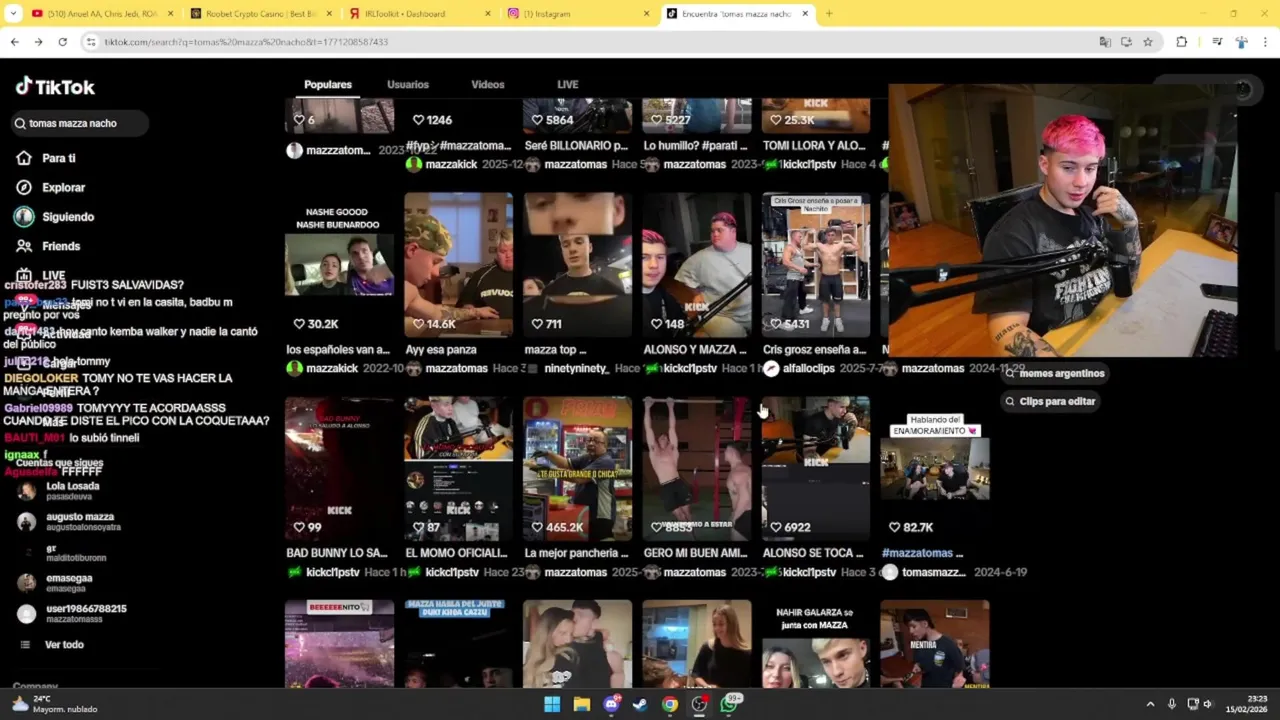Open the ninetyninety_ author link
The width and height of the screenshot is (1280, 720).
tap(576, 369)
